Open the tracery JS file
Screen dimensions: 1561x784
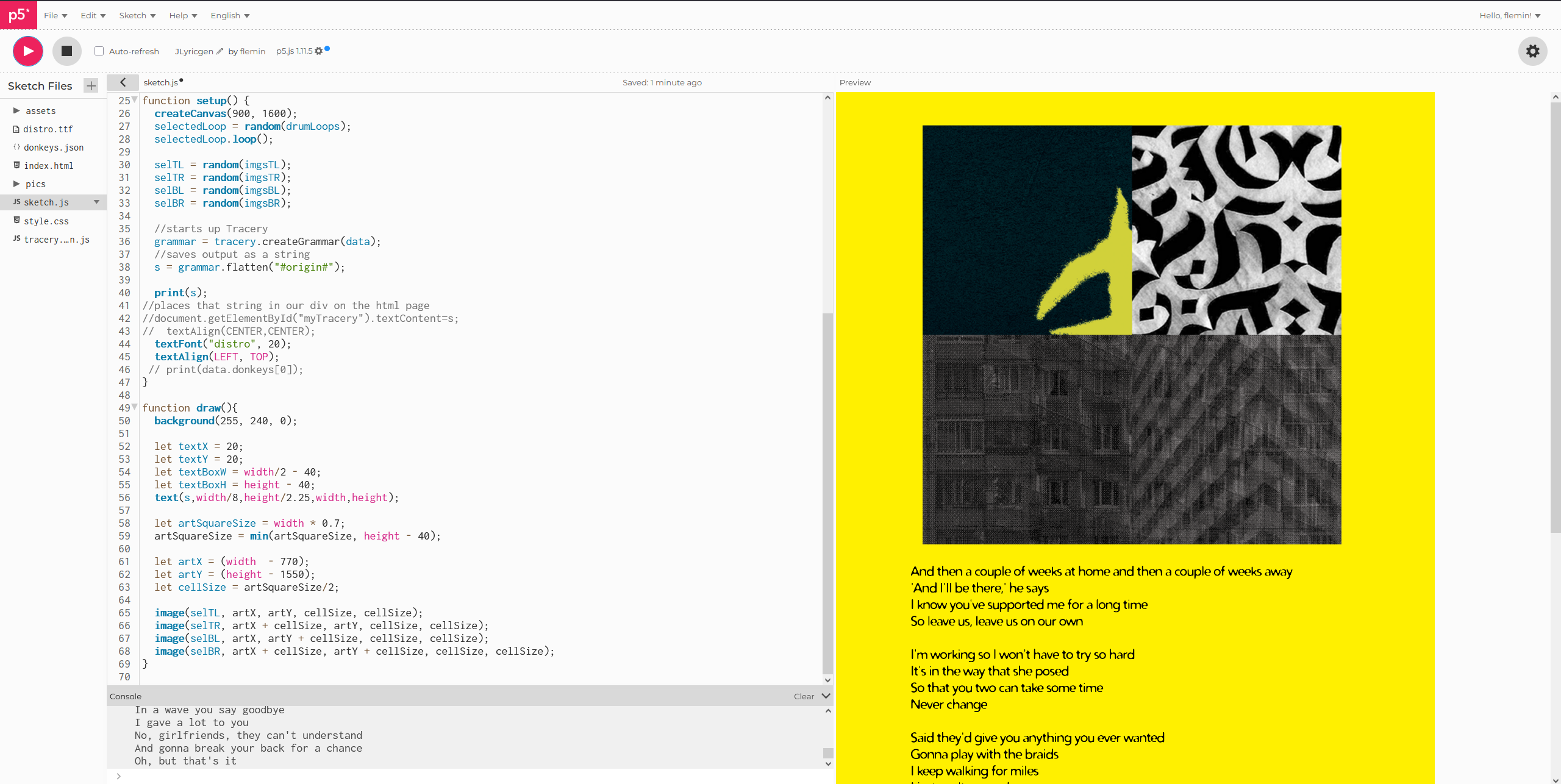pos(56,239)
